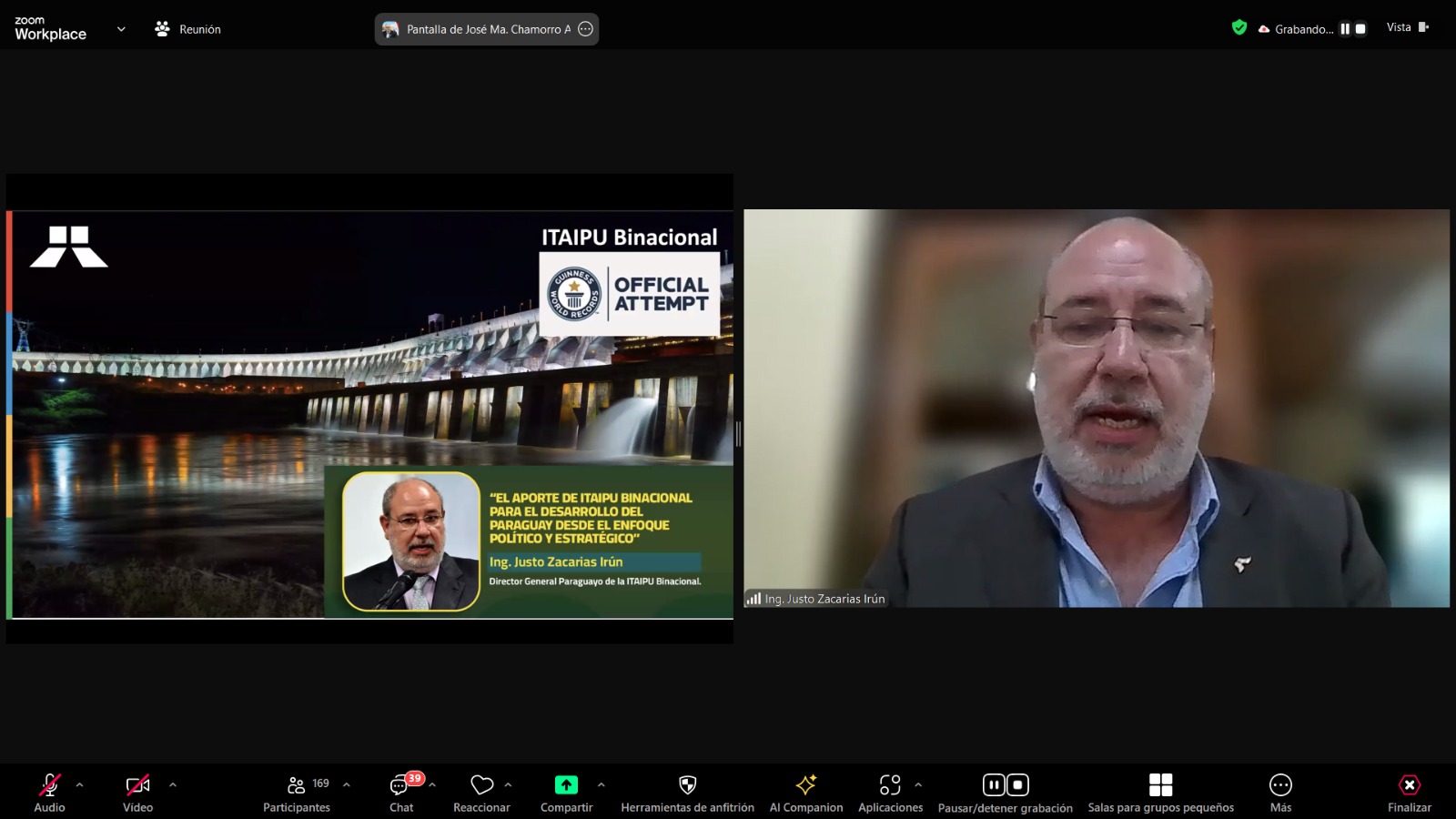The image size is (1456, 819).
Task: Click the red Finalizar end meeting button
Action: [x=1410, y=792]
